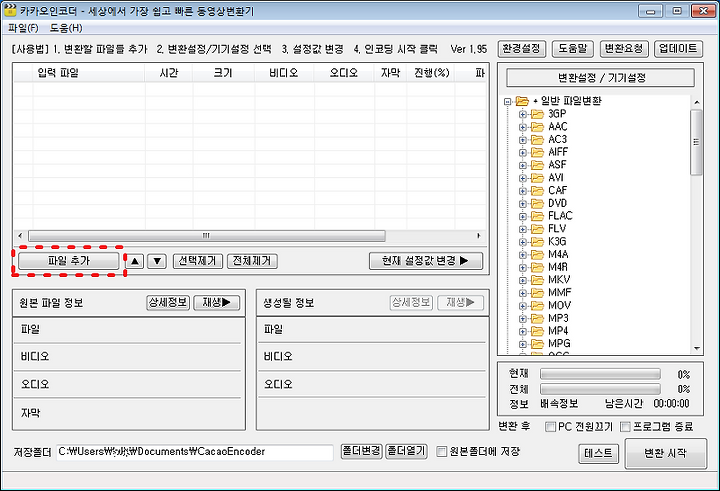The image size is (720, 491).
Task: Expand the AAC folder node
Action: [x=523, y=127]
